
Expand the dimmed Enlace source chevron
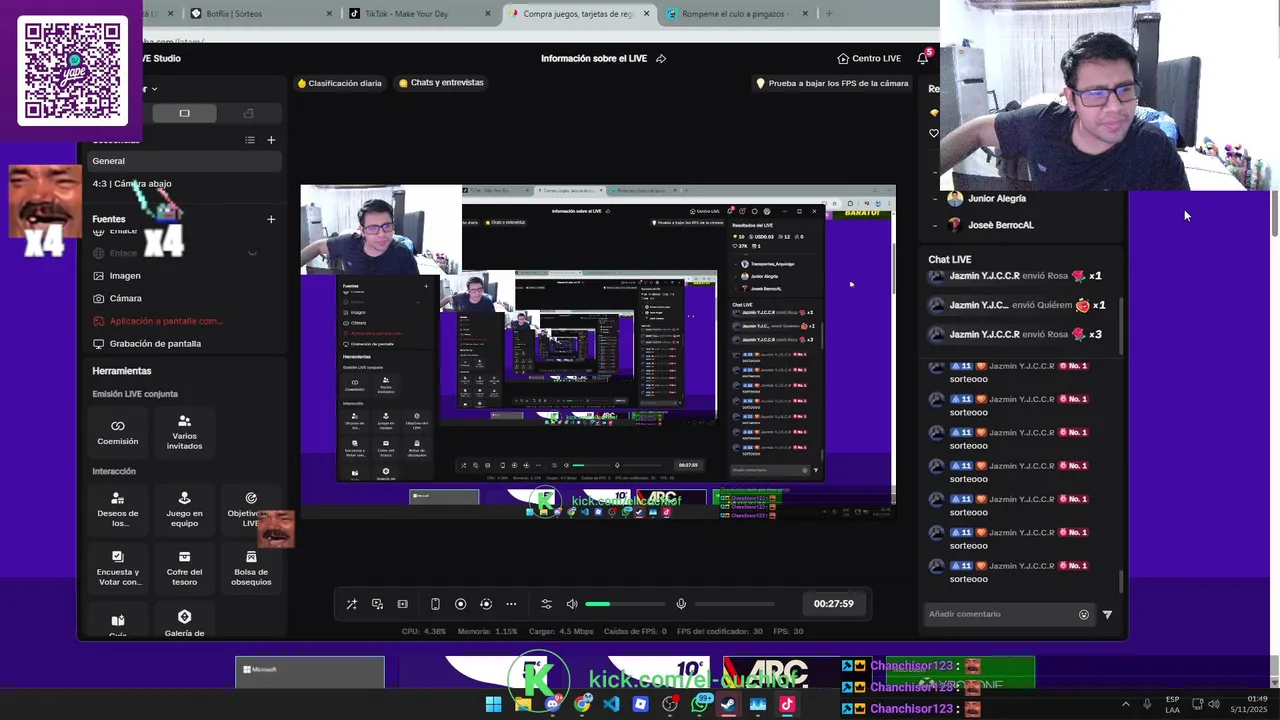coord(252,254)
